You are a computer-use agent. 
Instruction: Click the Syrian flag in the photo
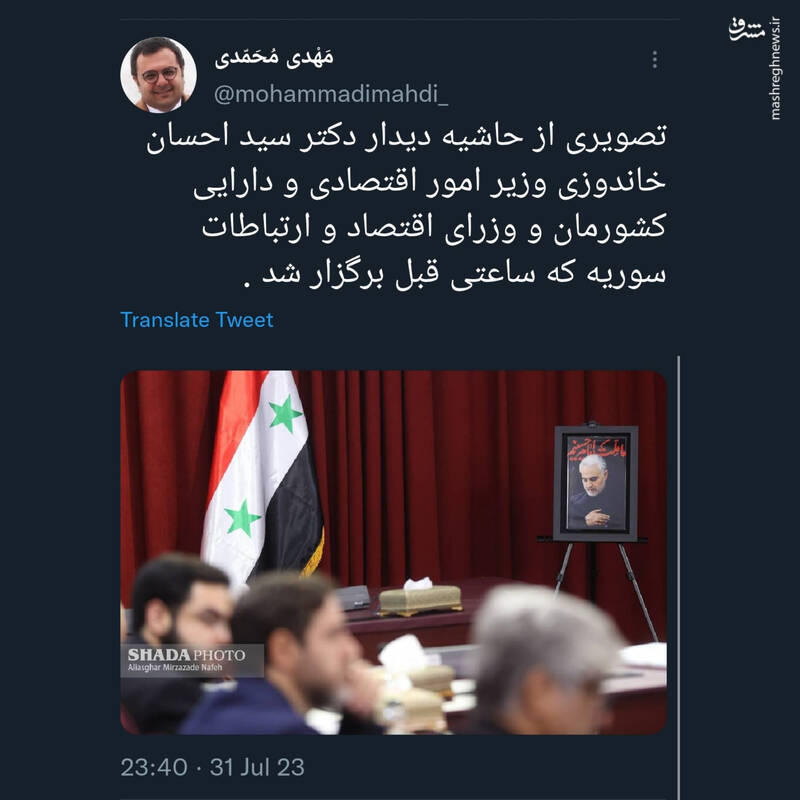pos(263,480)
